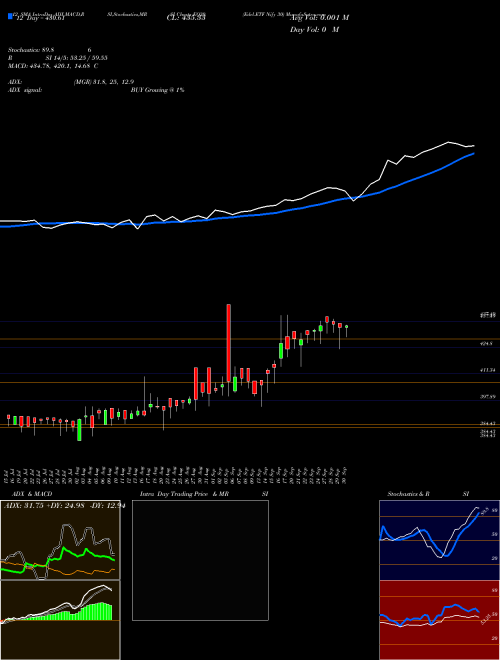Click the green +DY line in the ADX panel
The width and height of the screenshot is (500, 660).
click(58, 558)
